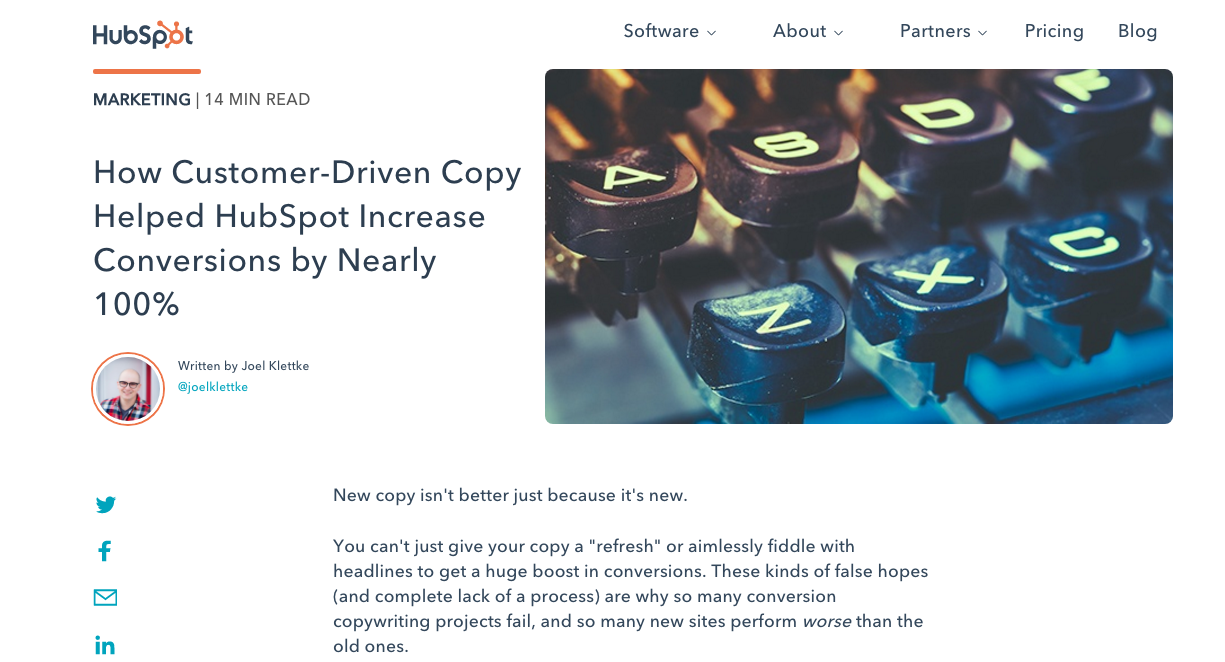Viewport: 1225px width, 662px height.
Task: Share the article via LinkedIn icon
Action: point(105,645)
